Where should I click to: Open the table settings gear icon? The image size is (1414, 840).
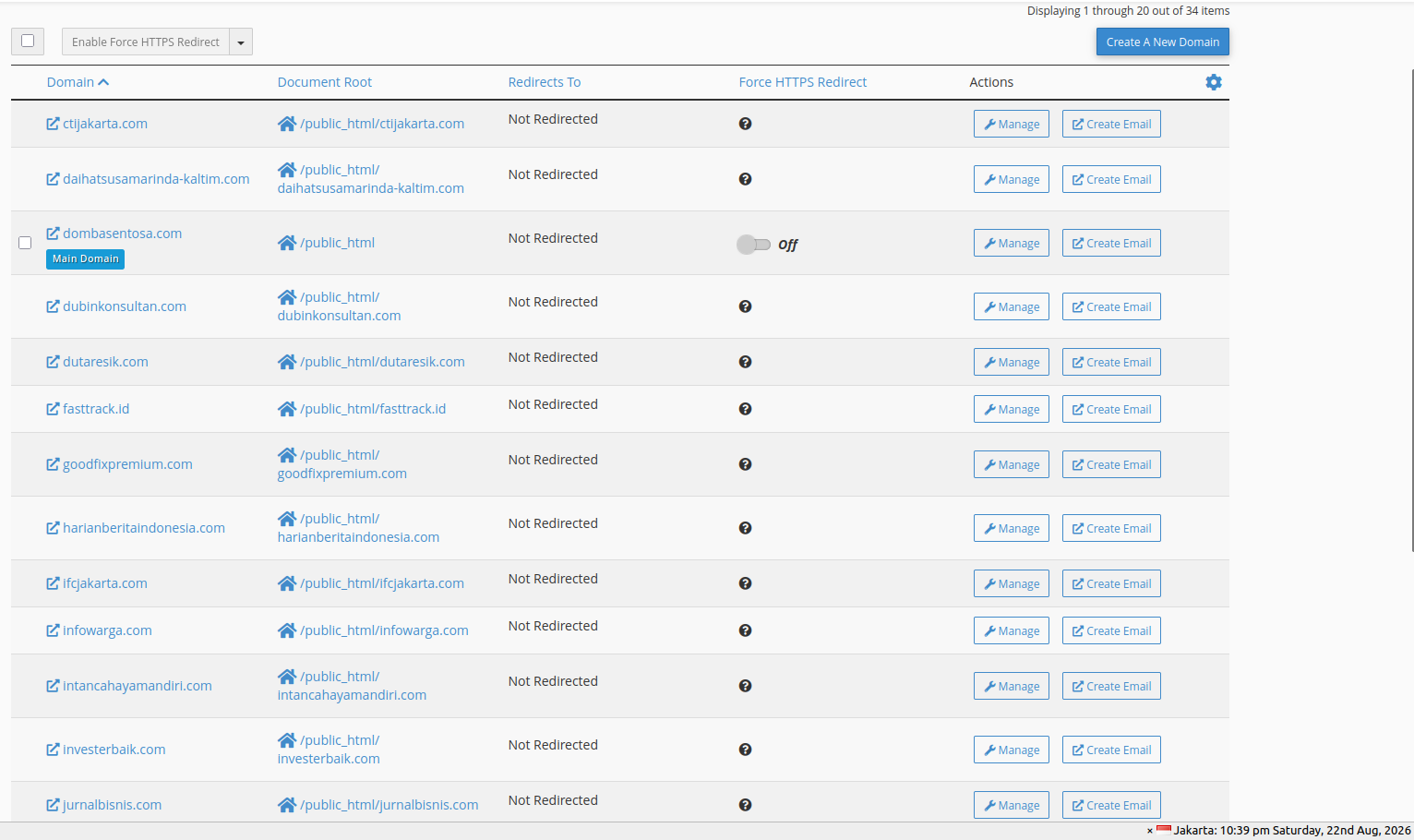(x=1214, y=82)
